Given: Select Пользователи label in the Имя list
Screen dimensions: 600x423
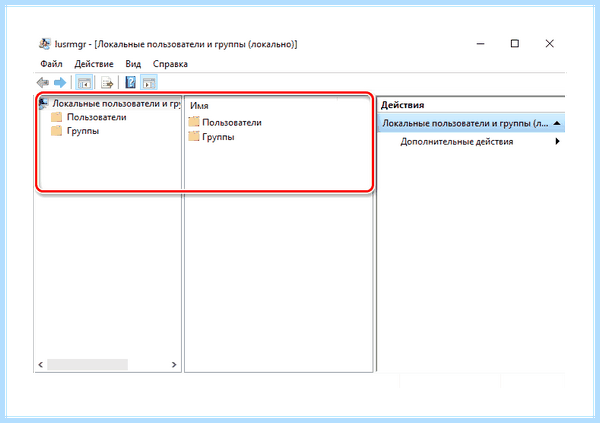Looking at the screenshot, I should [232, 122].
